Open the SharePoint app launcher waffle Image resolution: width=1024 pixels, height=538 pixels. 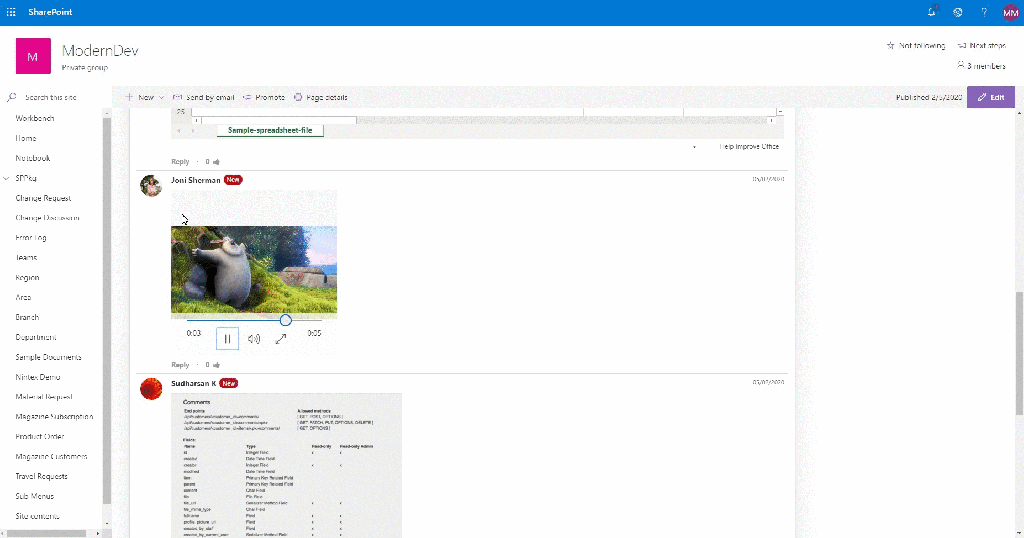point(11,12)
